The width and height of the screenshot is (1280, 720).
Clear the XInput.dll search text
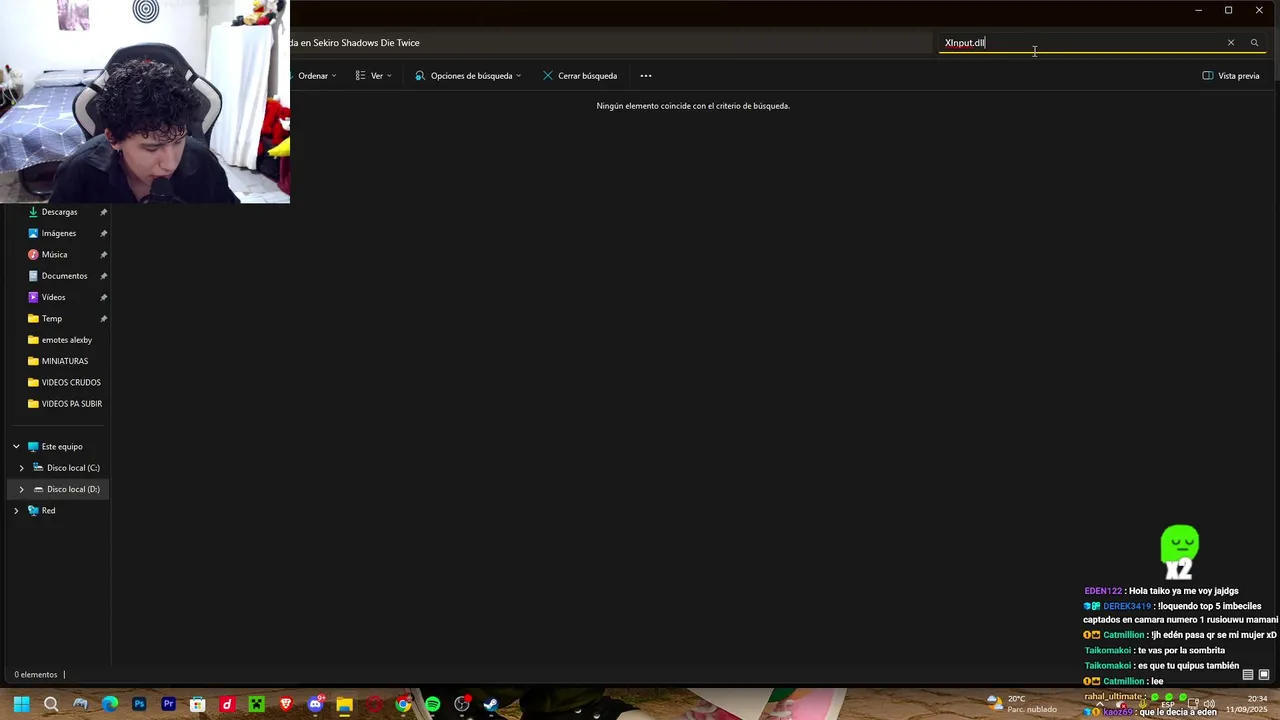1230,43
